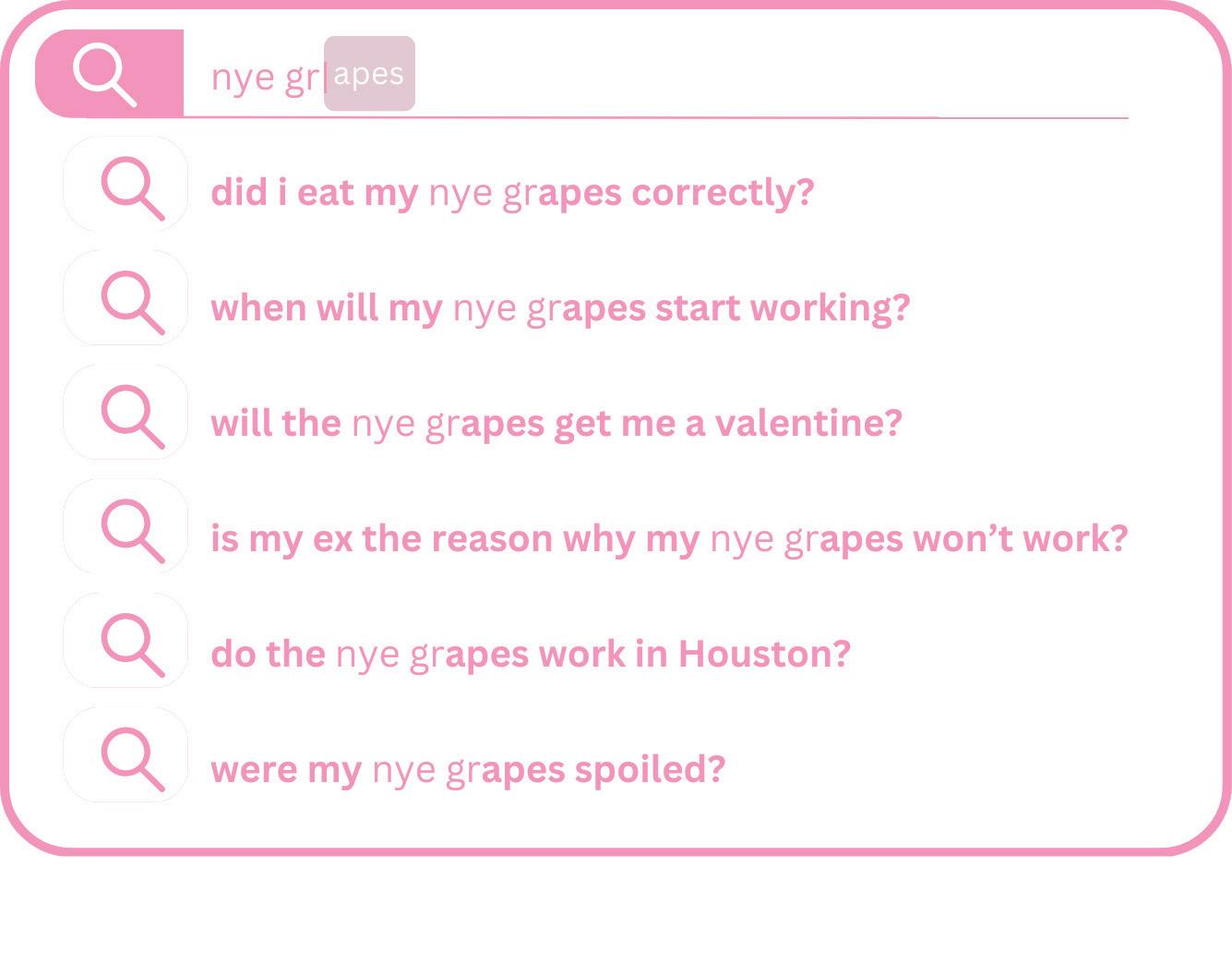Click the word 'spoiled?' in last suggestion
The width and height of the screenshot is (1232, 963).
650,769
